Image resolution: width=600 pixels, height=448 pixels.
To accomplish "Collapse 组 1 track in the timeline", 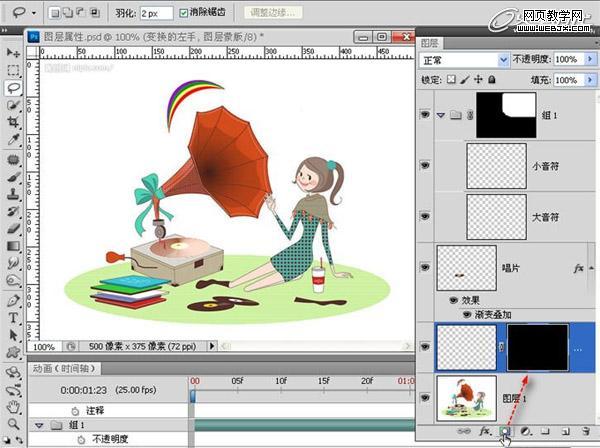I will [38, 425].
